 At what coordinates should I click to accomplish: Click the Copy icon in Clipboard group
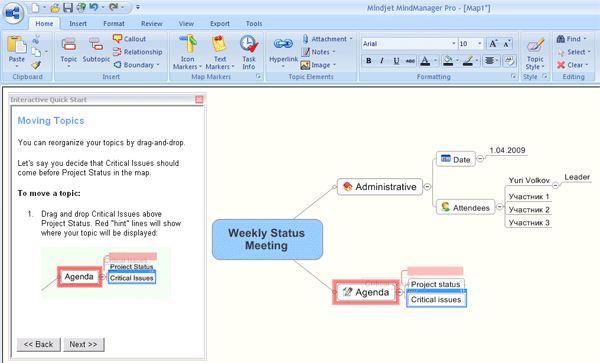click(x=36, y=52)
